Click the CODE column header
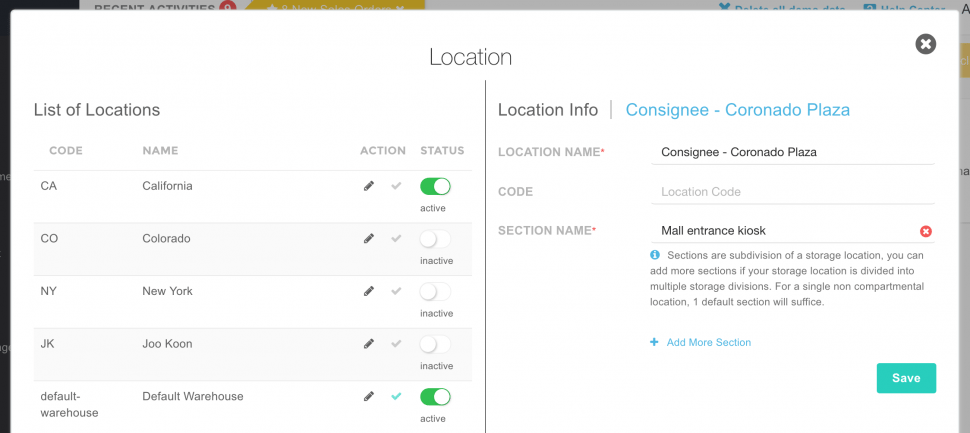The width and height of the screenshot is (970, 433). 66,150
